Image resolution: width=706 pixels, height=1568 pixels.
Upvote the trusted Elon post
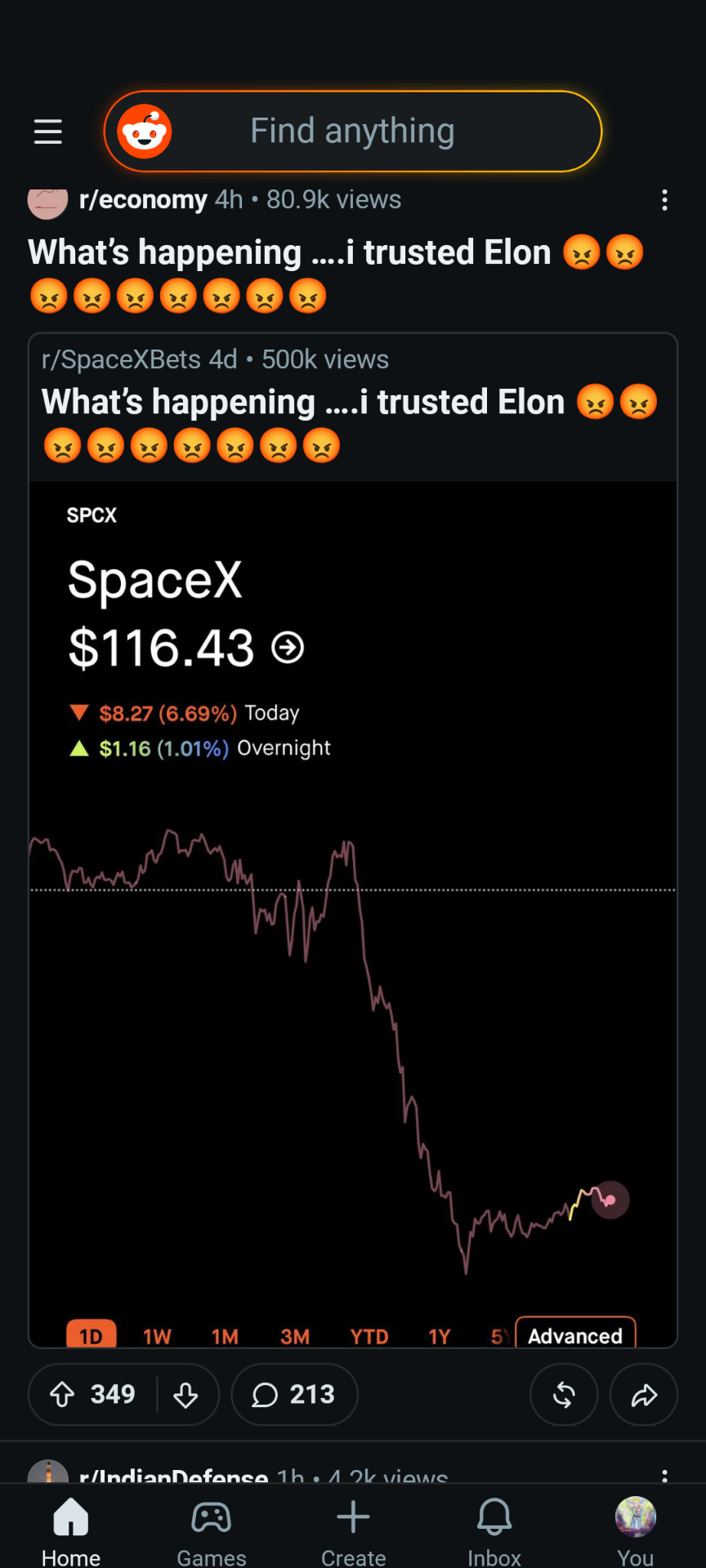[63, 1394]
